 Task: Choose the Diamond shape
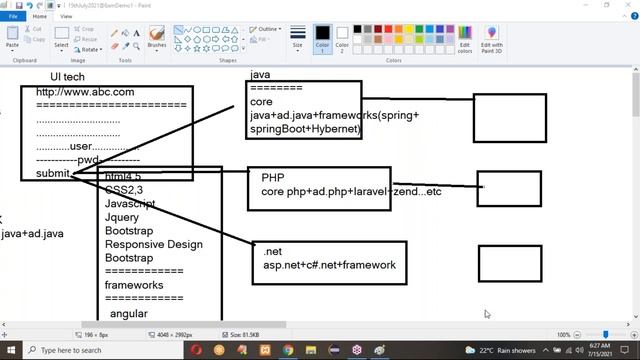tap(188, 39)
